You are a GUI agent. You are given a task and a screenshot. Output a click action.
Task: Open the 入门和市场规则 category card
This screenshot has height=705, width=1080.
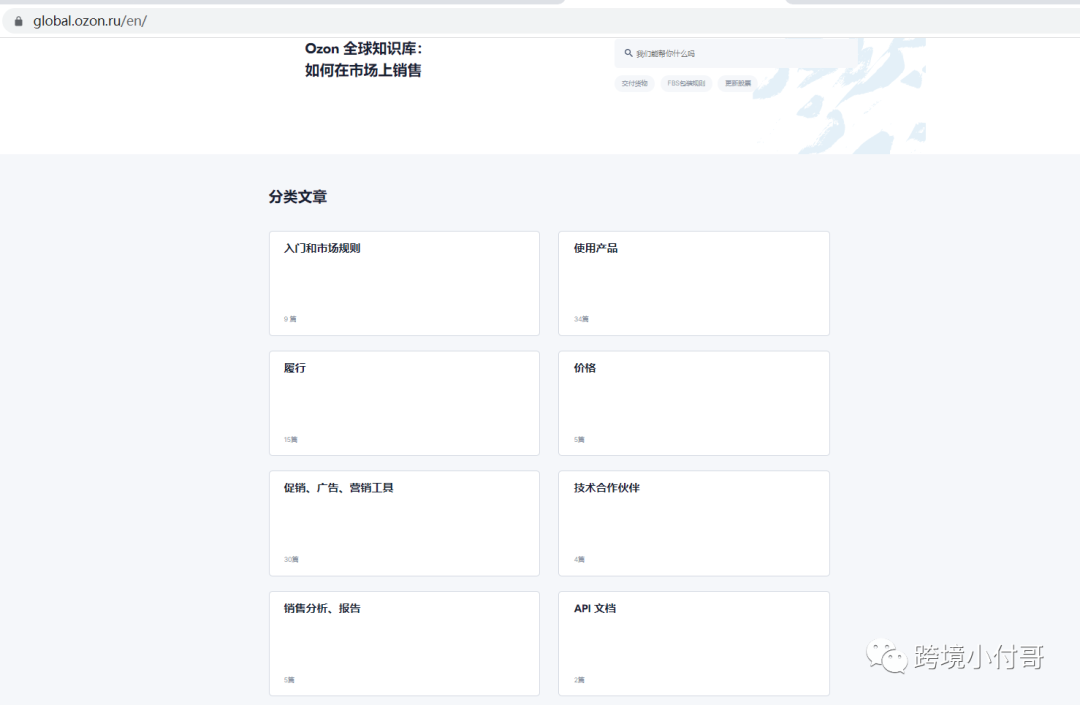click(404, 284)
